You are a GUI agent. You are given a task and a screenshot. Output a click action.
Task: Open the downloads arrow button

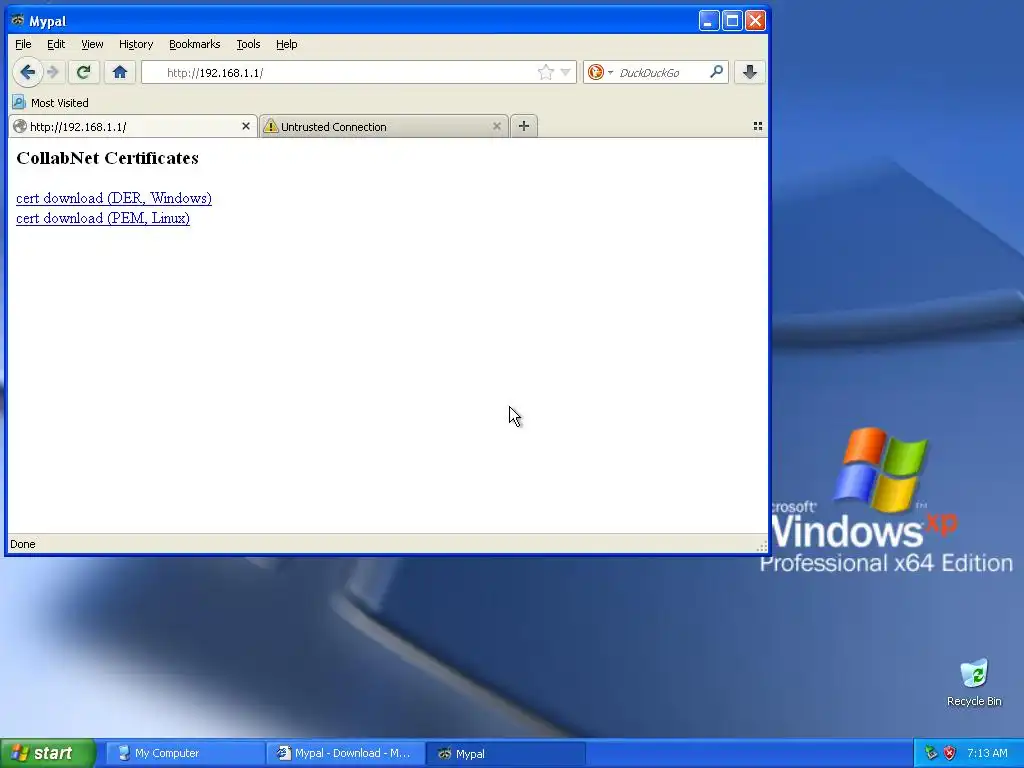(x=749, y=72)
